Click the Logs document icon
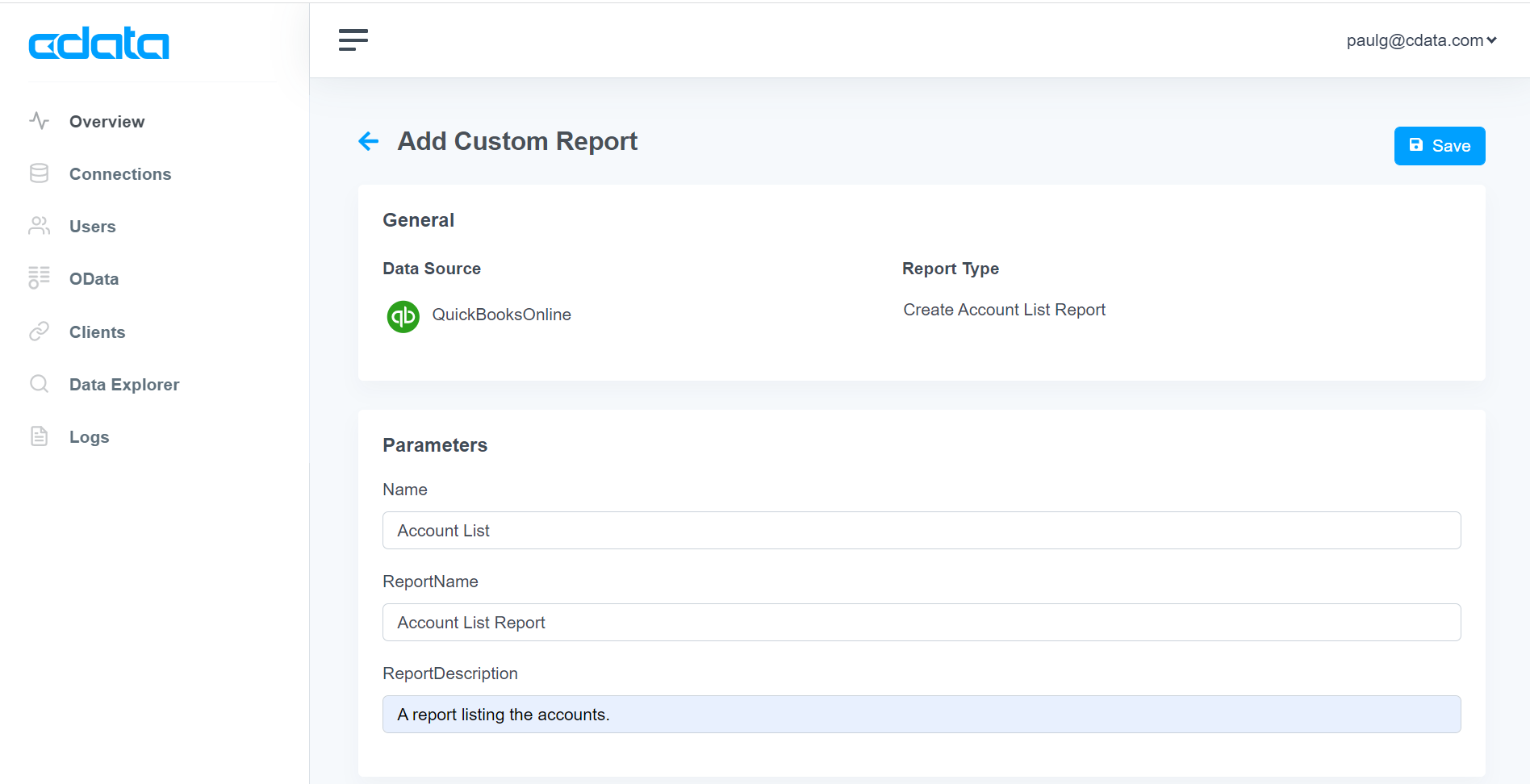 [x=39, y=436]
